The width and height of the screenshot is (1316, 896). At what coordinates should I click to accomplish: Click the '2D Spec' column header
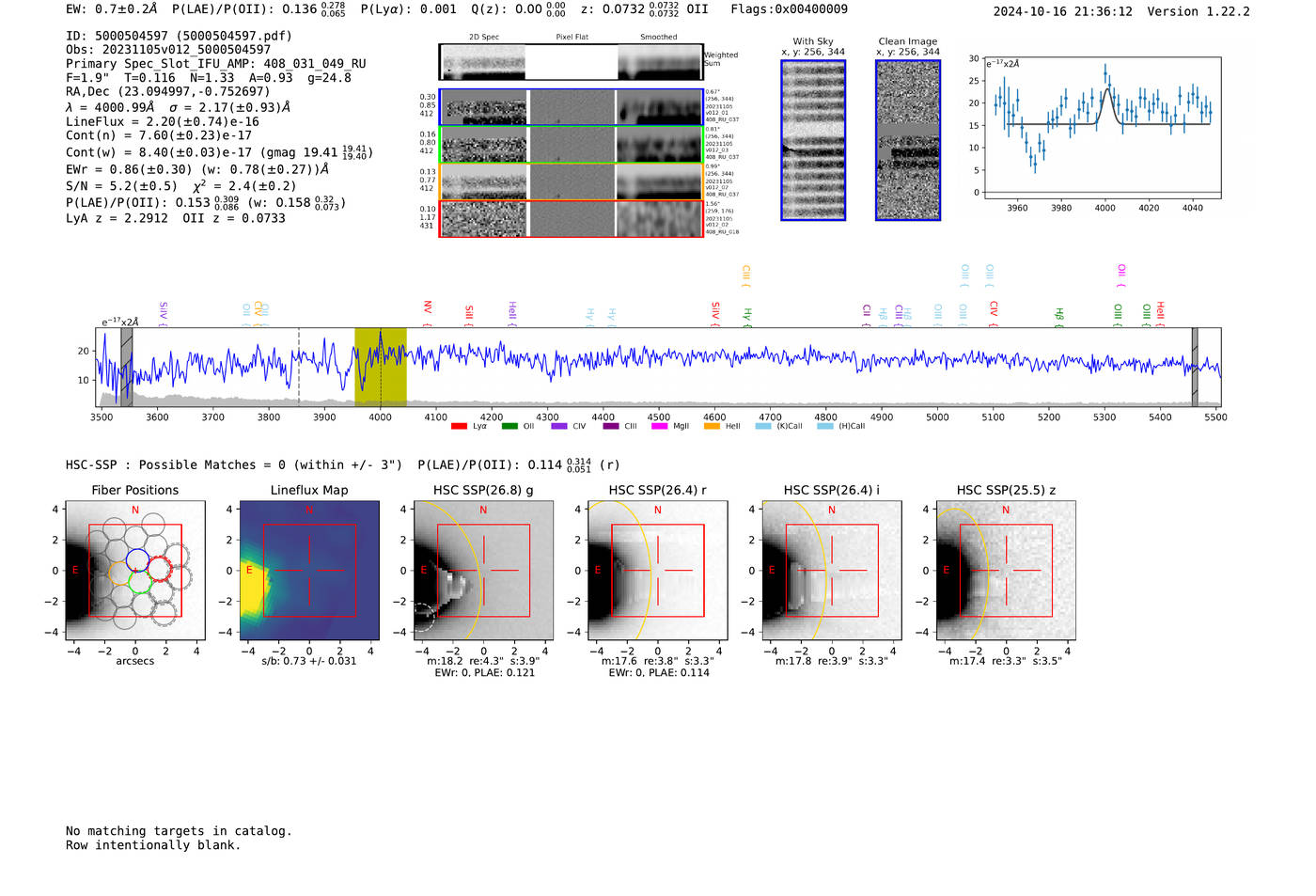484,38
